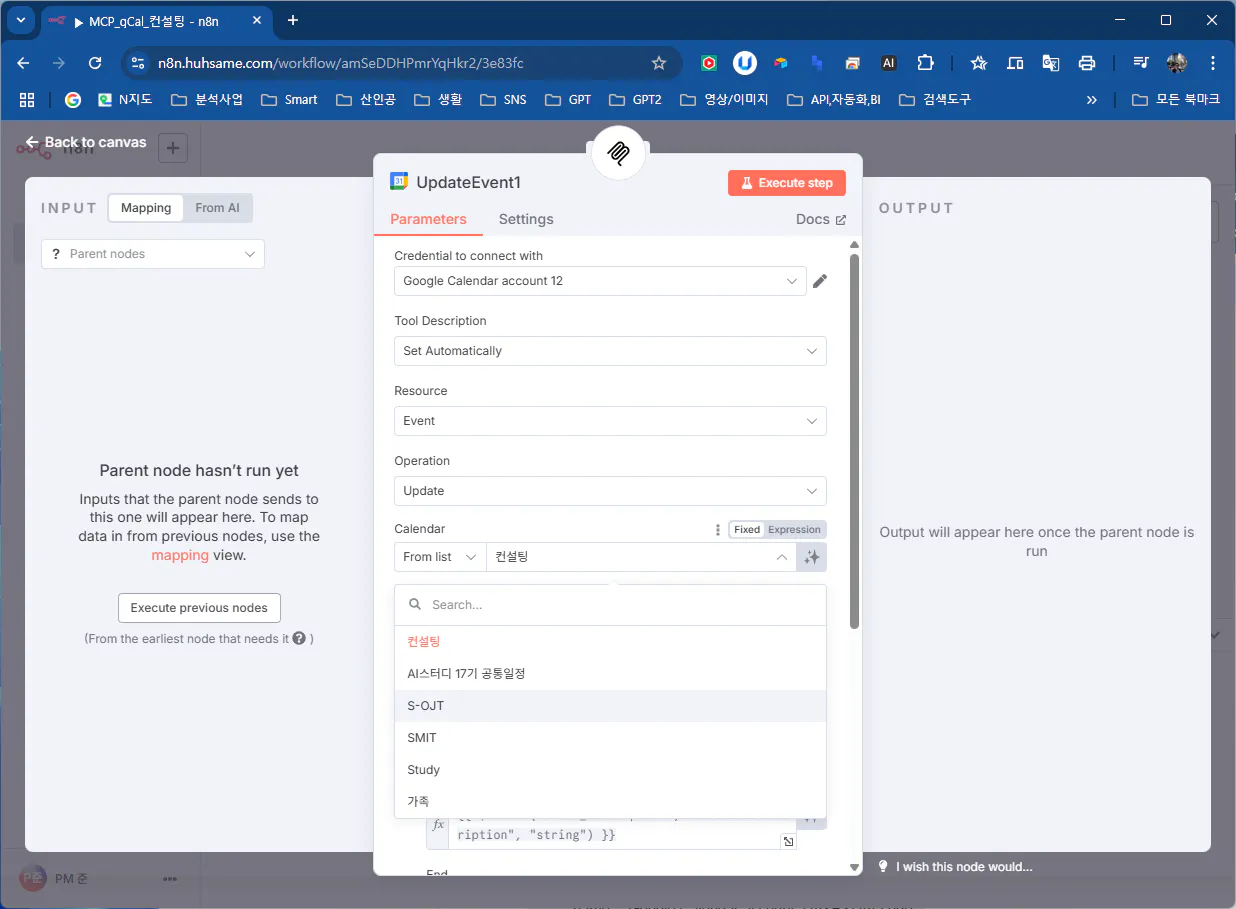The width and height of the screenshot is (1236, 909).
Task: Choose the Study calendar option
Action: 610,770
